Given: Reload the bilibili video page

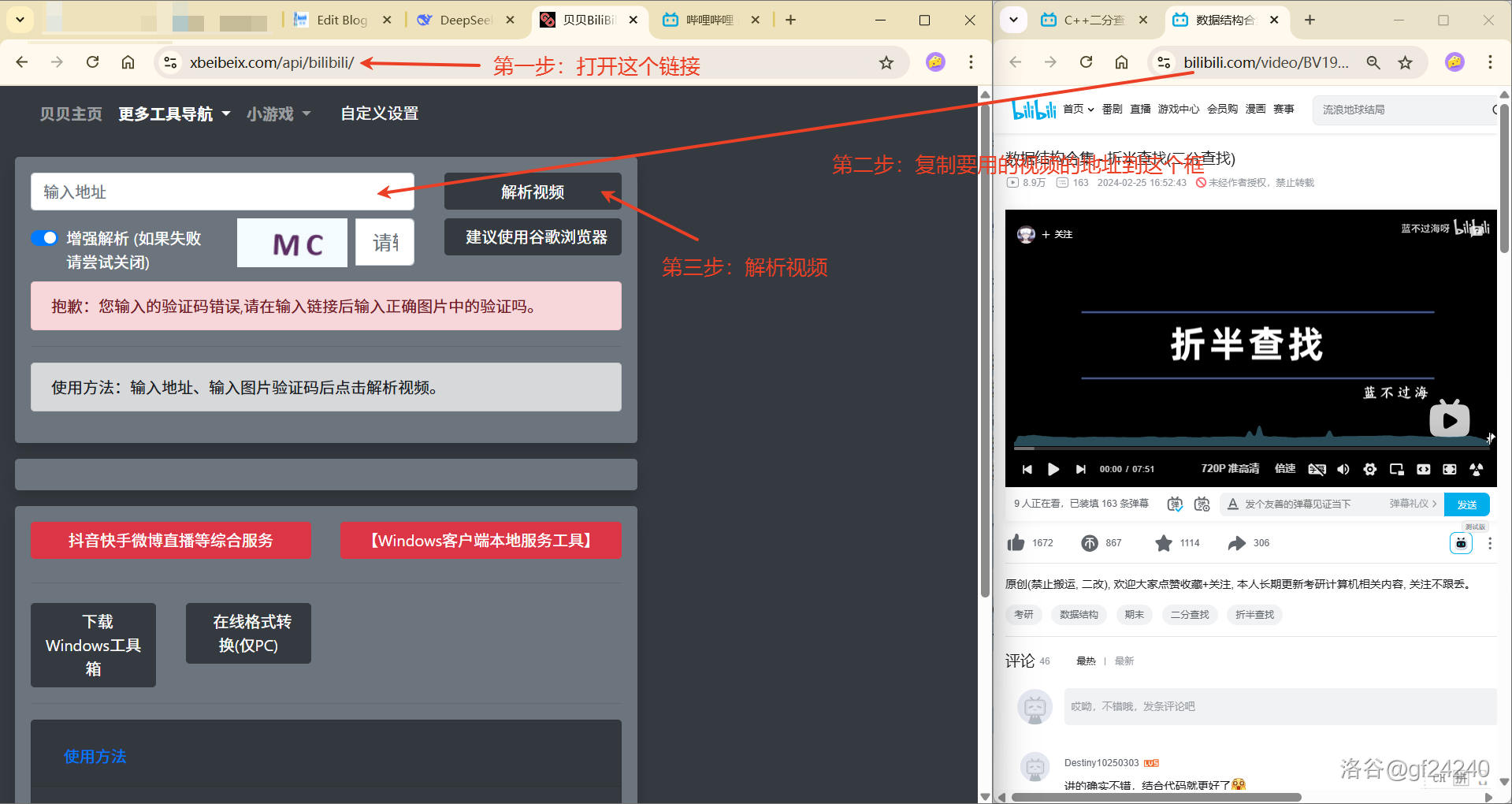Looking at the screenshot, I should click(1086, 61).
